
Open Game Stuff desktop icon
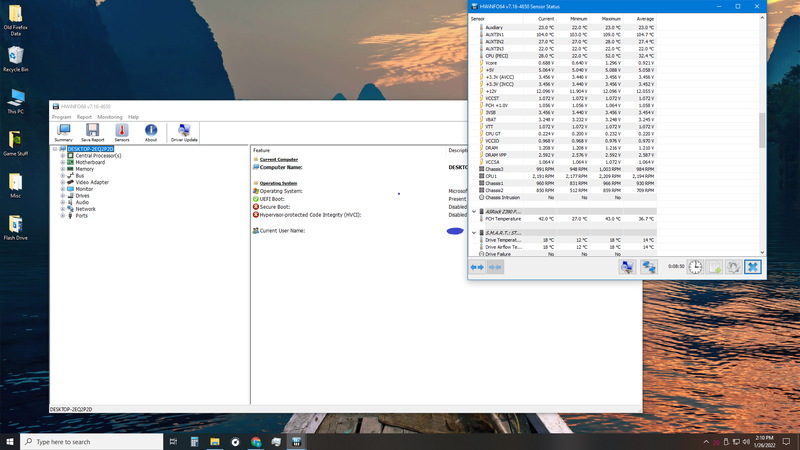tap(15, 143)
